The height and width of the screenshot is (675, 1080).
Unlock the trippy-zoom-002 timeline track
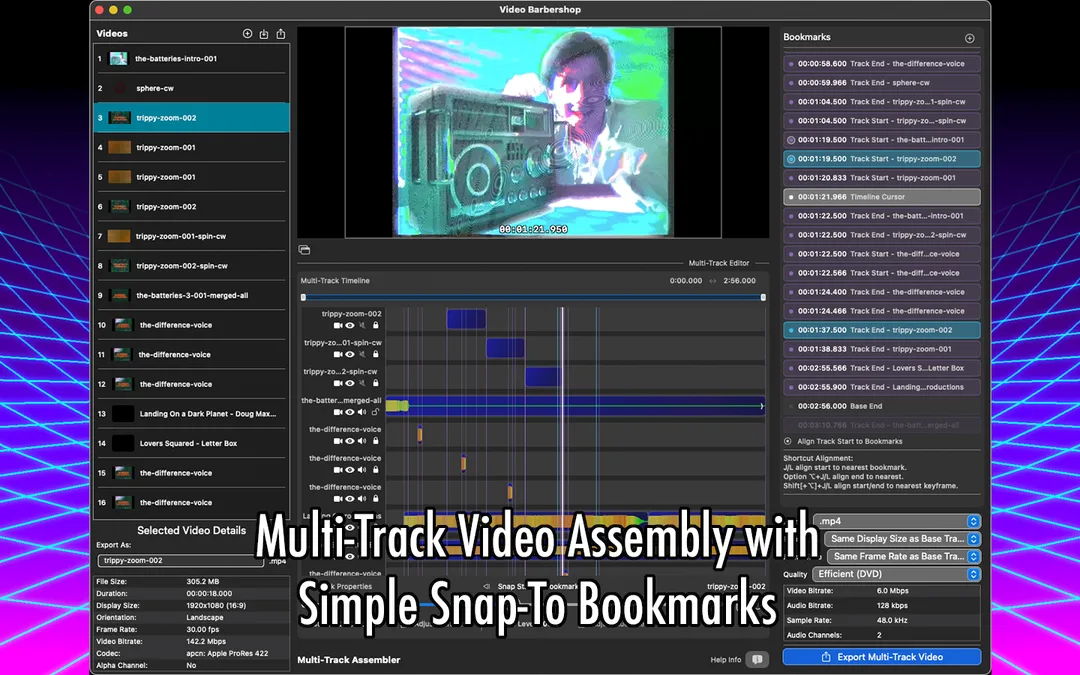click(375, 325)
